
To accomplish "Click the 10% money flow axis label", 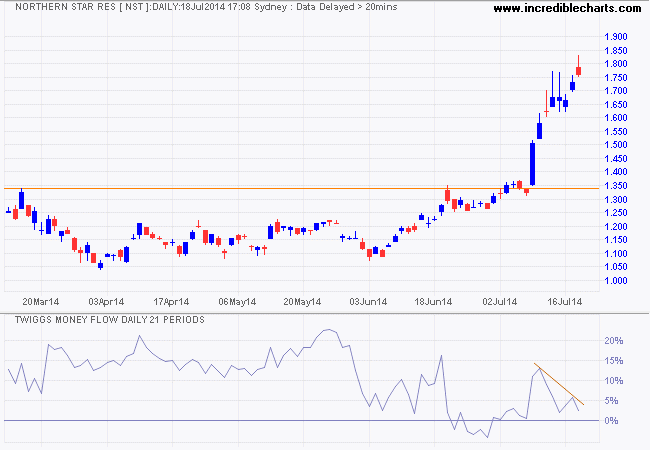I will tap(614, 380).
